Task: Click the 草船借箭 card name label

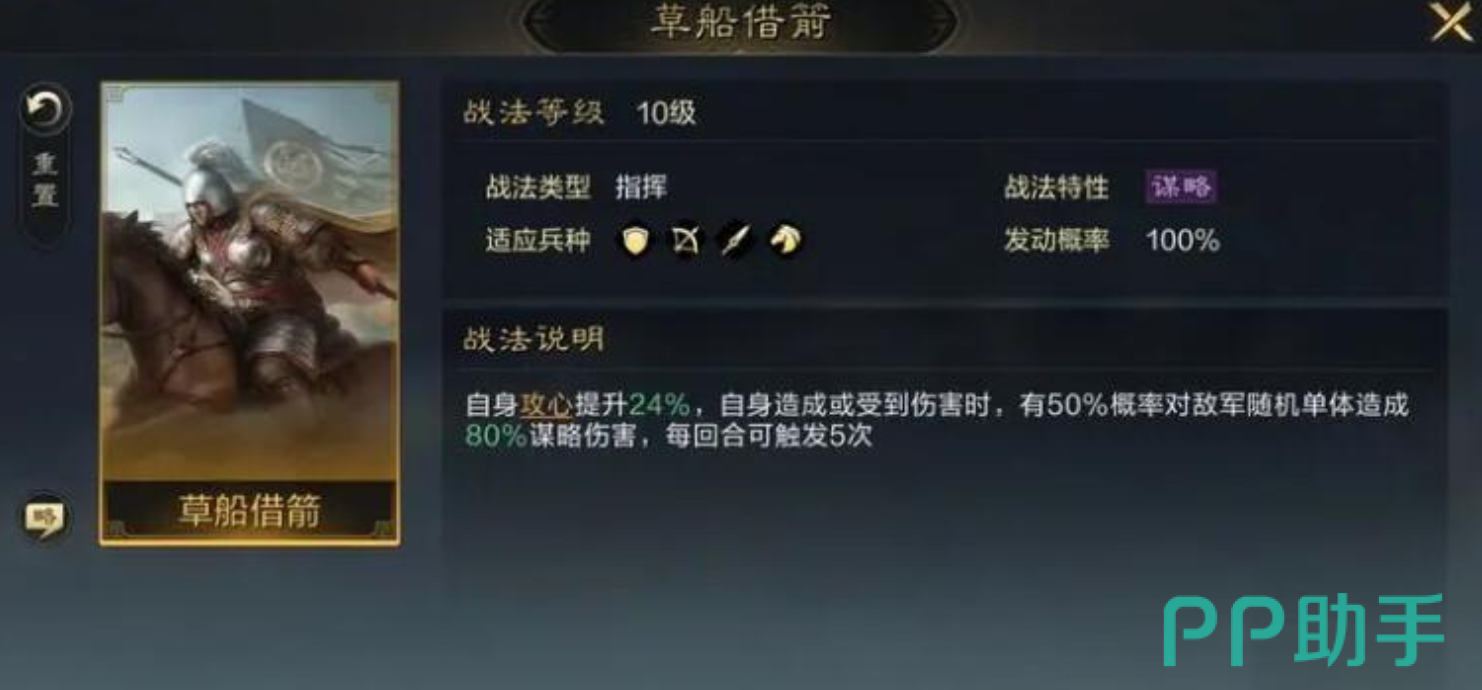Action: click(x=250, y=511)
